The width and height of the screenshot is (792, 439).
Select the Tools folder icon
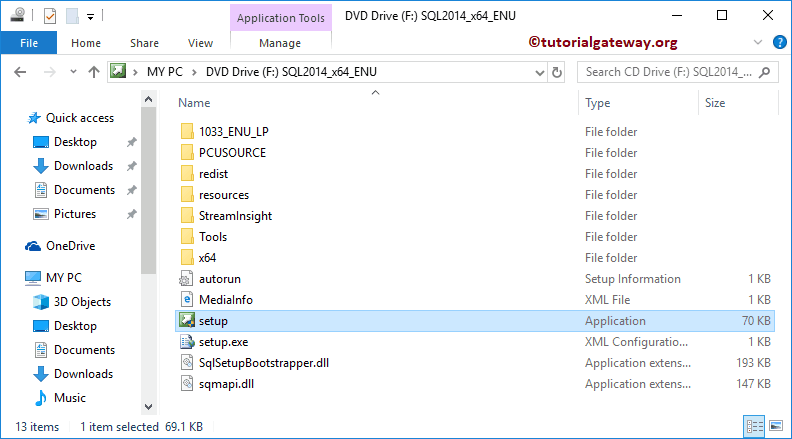(187, 236)
